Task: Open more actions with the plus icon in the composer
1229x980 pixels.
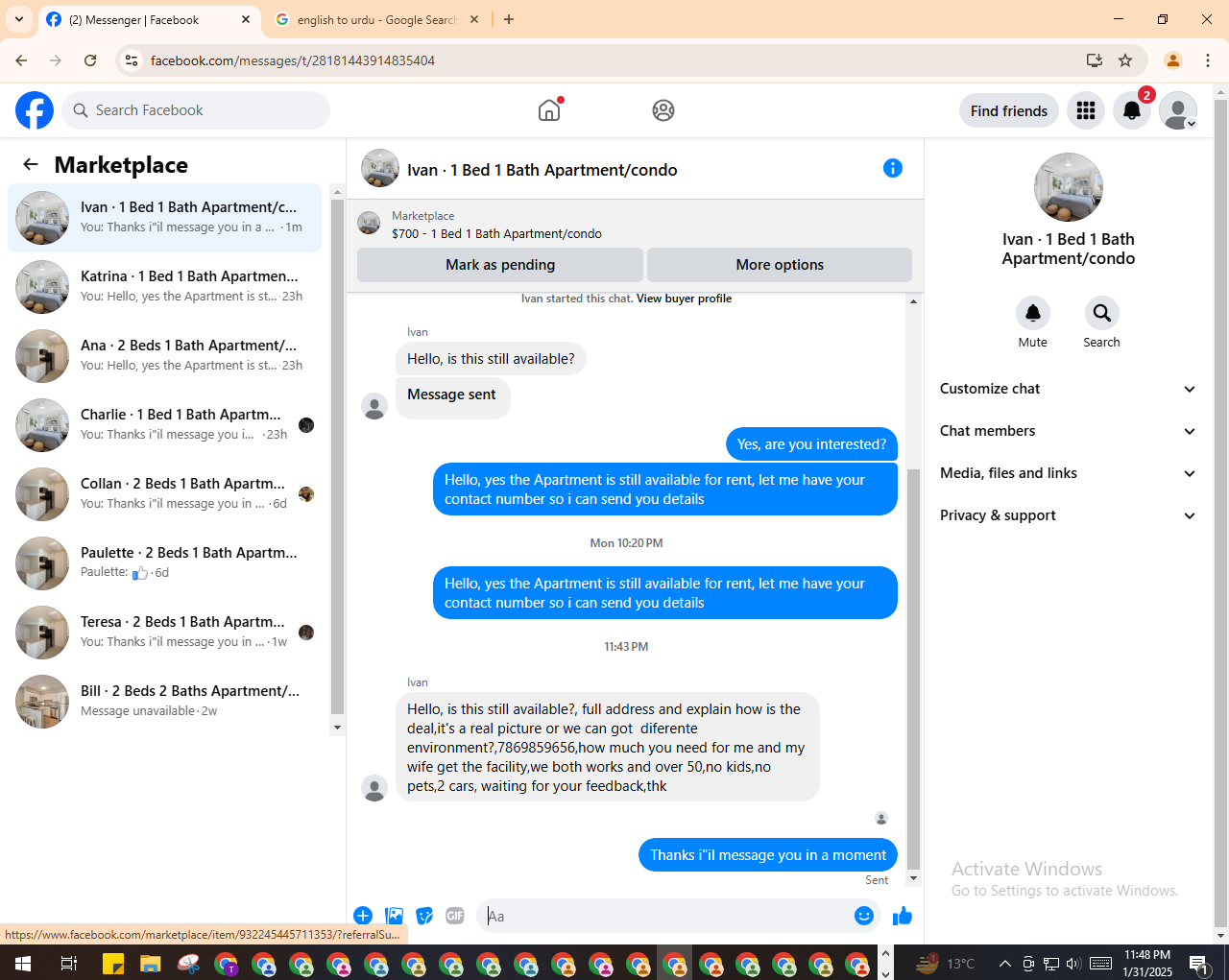Action: 363,916
